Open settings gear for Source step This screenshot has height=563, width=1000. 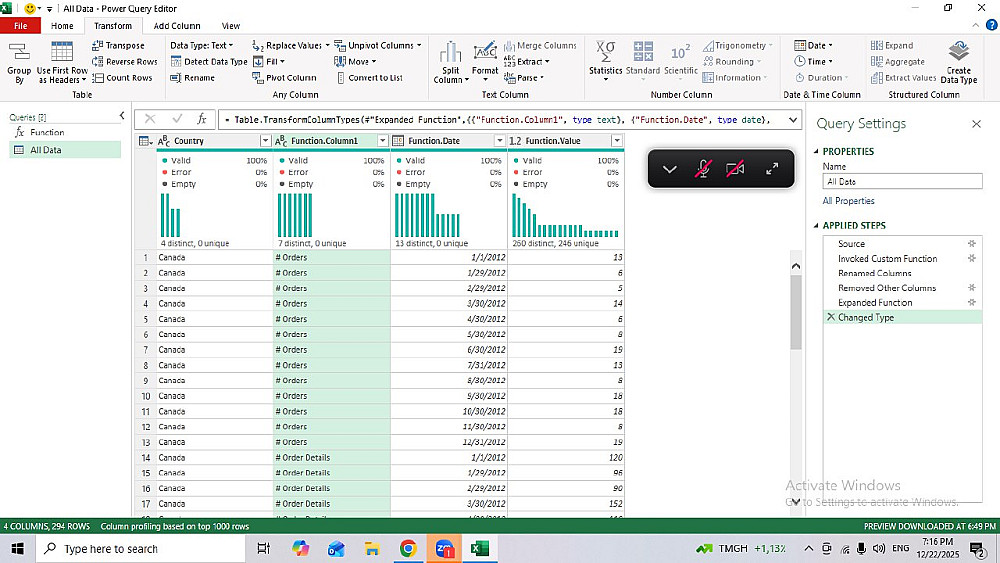(971, 244)
